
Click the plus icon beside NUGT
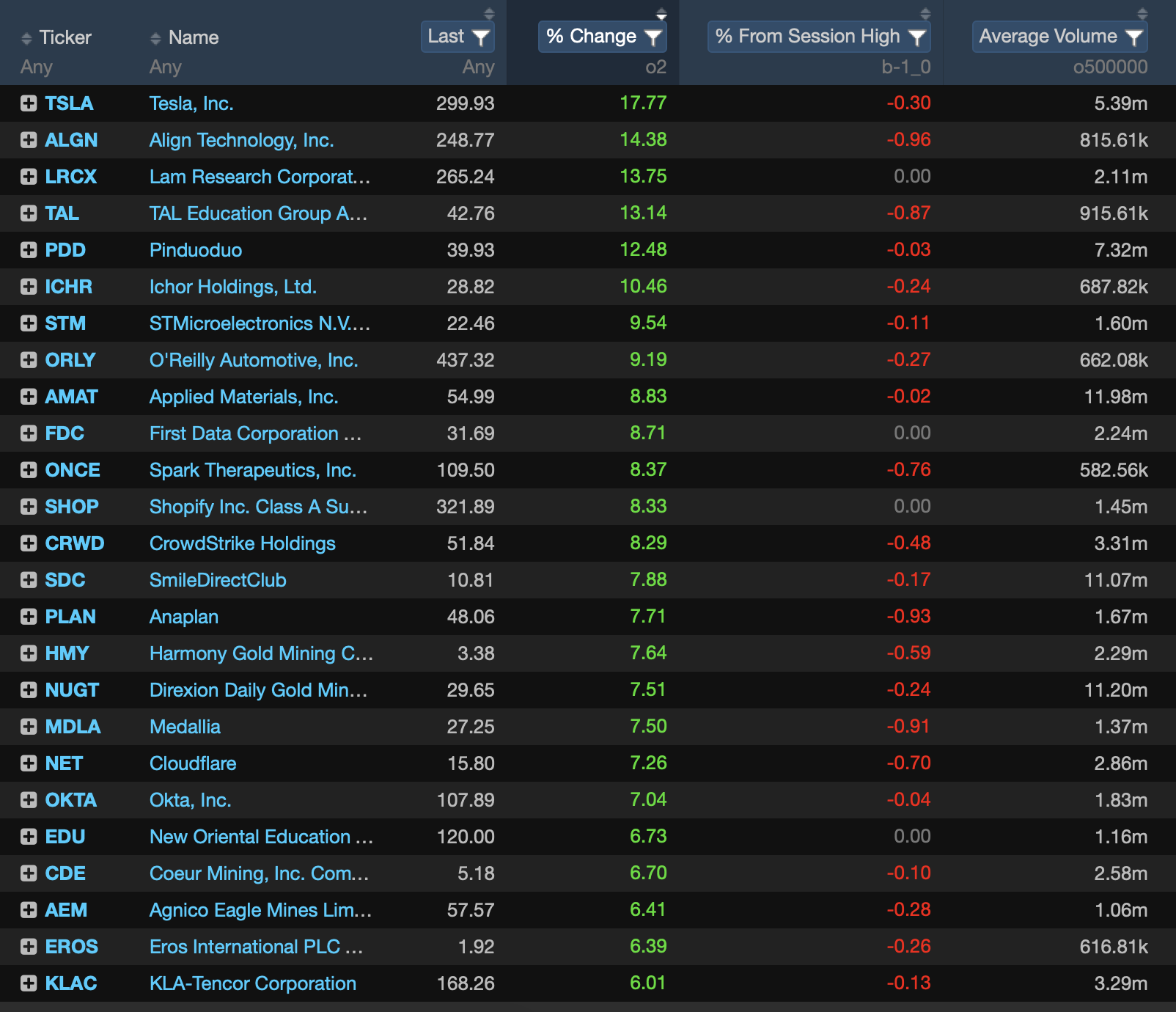[x=29, y=690]
